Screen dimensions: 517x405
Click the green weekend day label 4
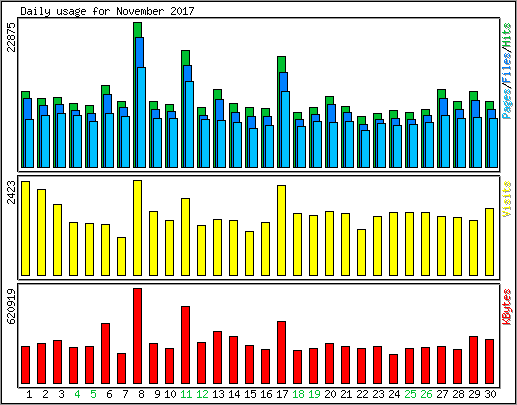[x=77, y=394]
